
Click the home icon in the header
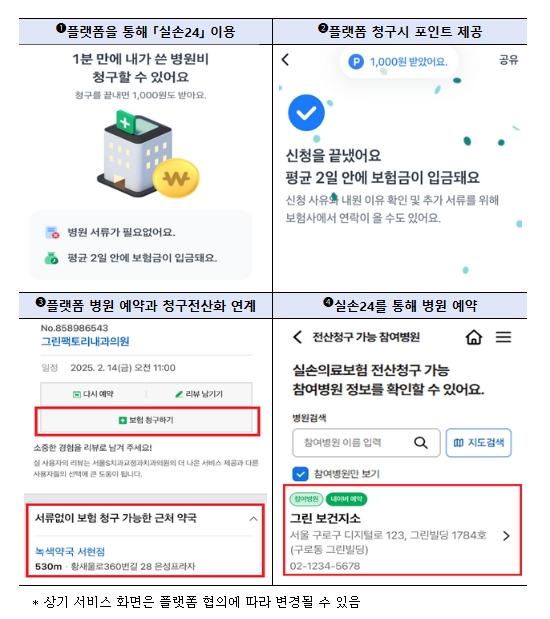[x=474, y=337]
